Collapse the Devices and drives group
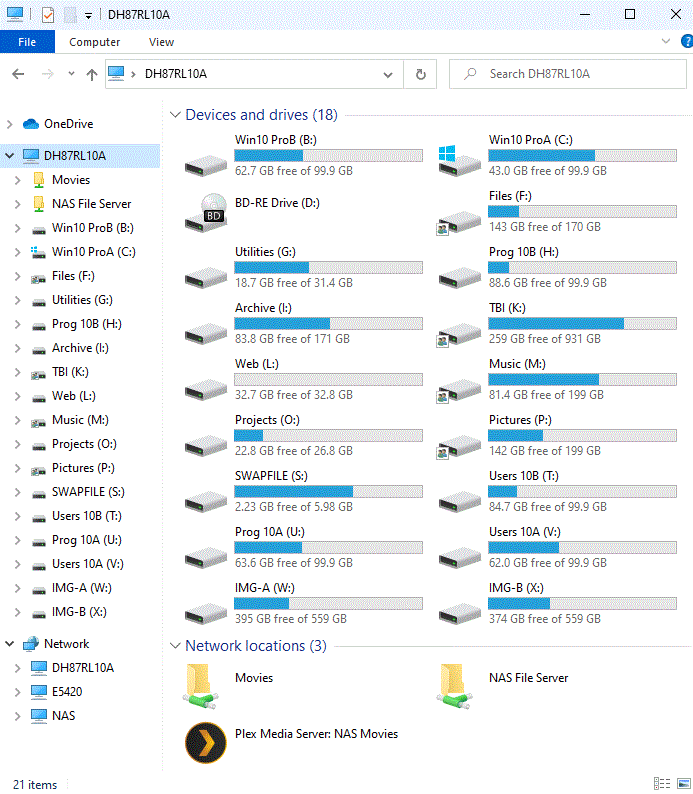 [x=175, y=115]
